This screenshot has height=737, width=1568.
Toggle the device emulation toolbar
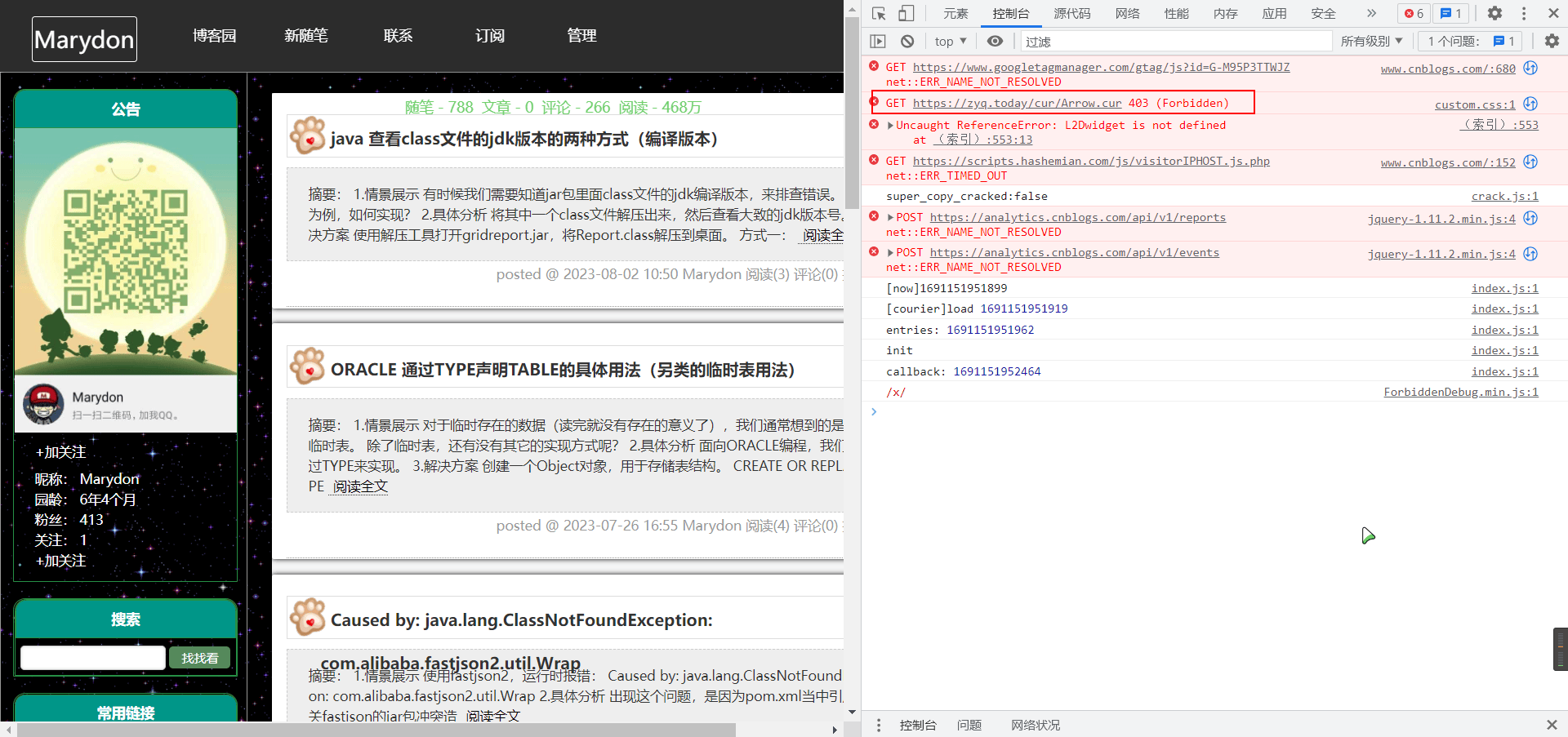point(906,13)
